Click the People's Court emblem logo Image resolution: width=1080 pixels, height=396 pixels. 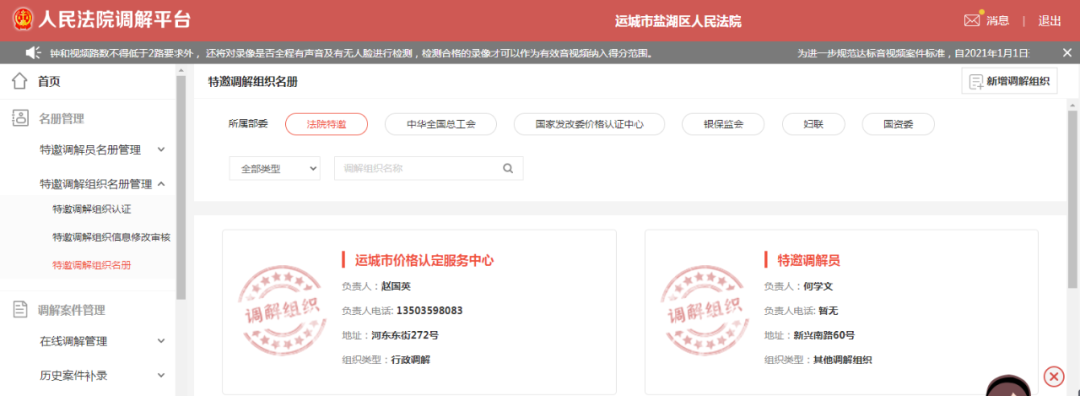click(22, 20)
